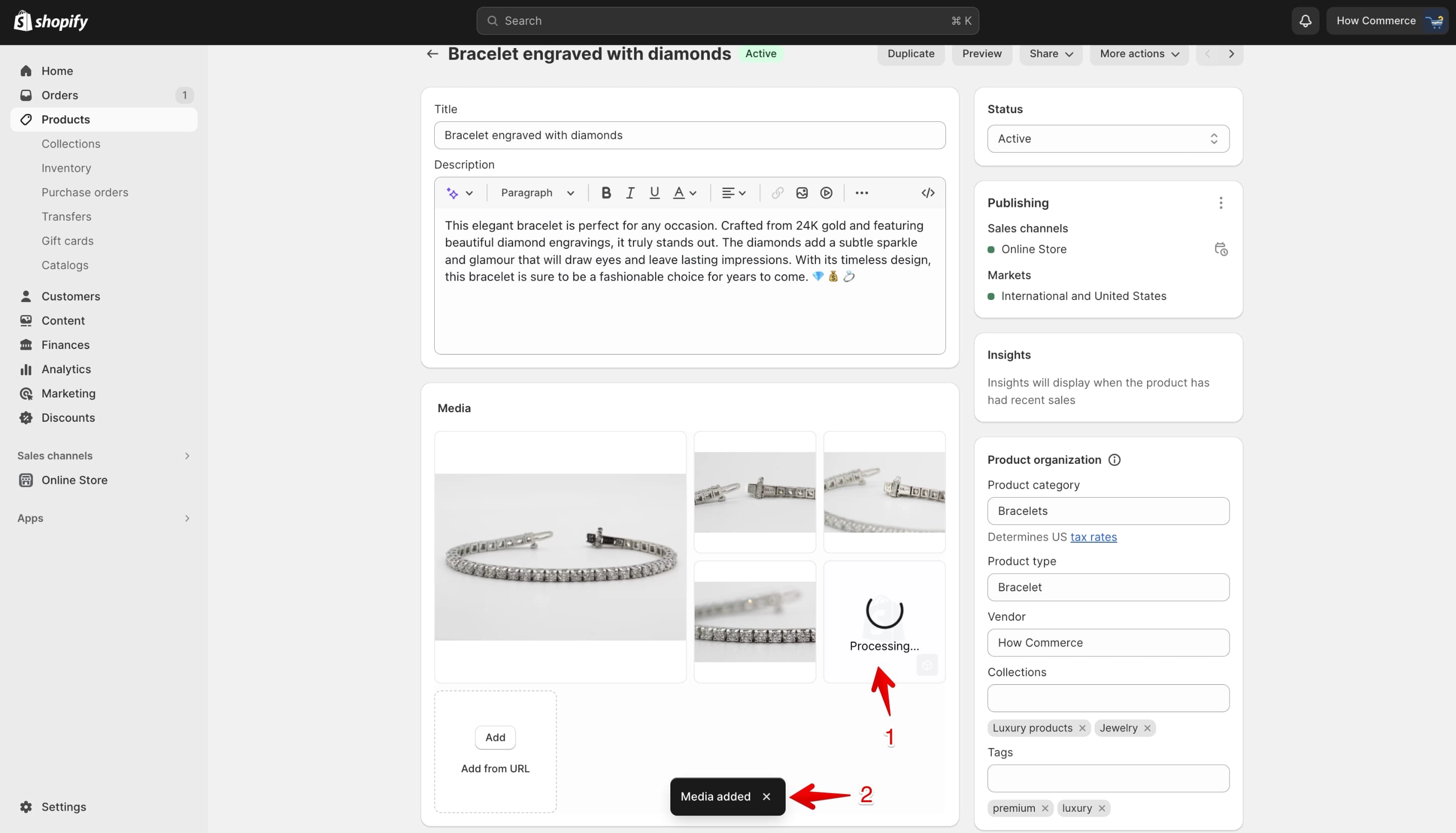Remove the Luxury products collection chip
Image resolution: width=1456 pixels, height=833 pixels.
[x=1082, y=728]
